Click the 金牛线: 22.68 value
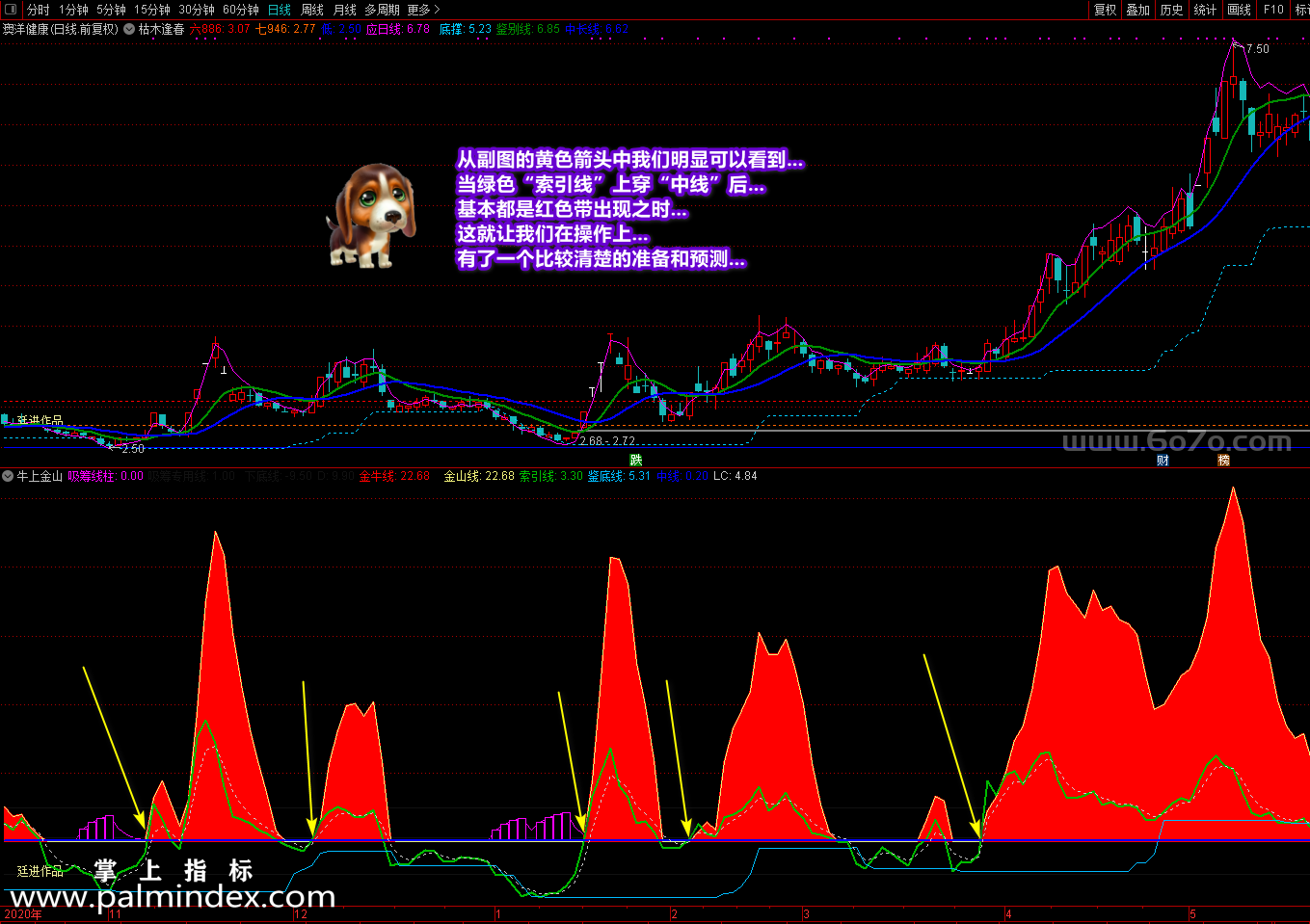Screen dimensions: 1310x924 tap(394, 476)
